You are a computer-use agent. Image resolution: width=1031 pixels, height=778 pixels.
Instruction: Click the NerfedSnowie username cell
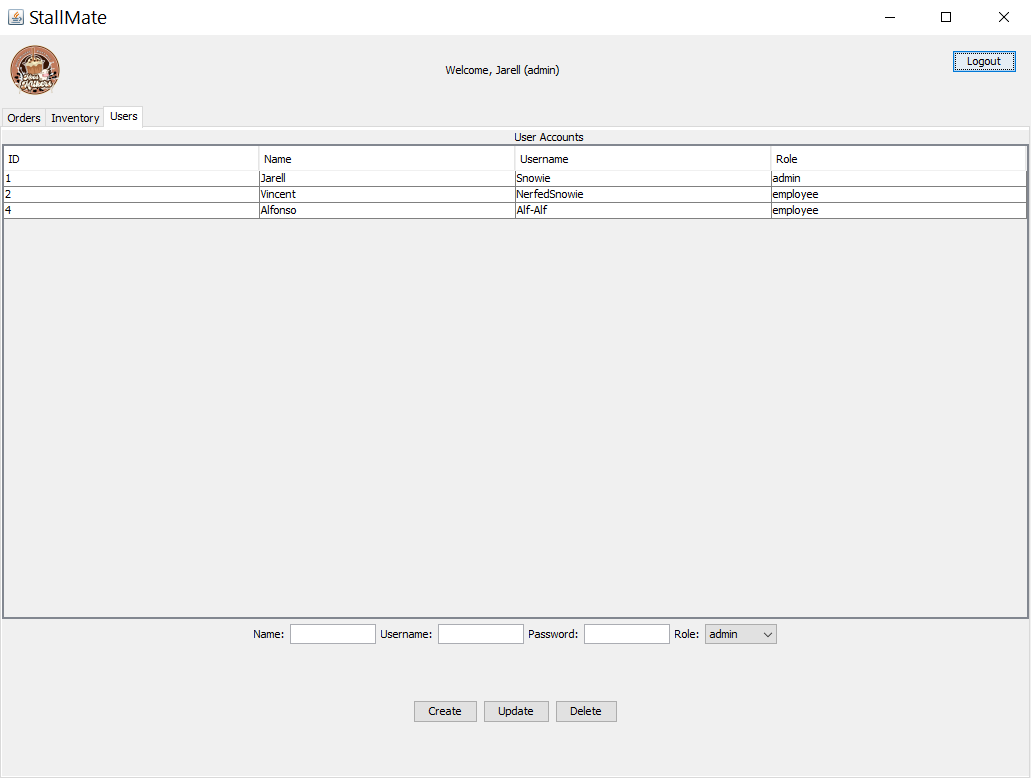(643, 194)
